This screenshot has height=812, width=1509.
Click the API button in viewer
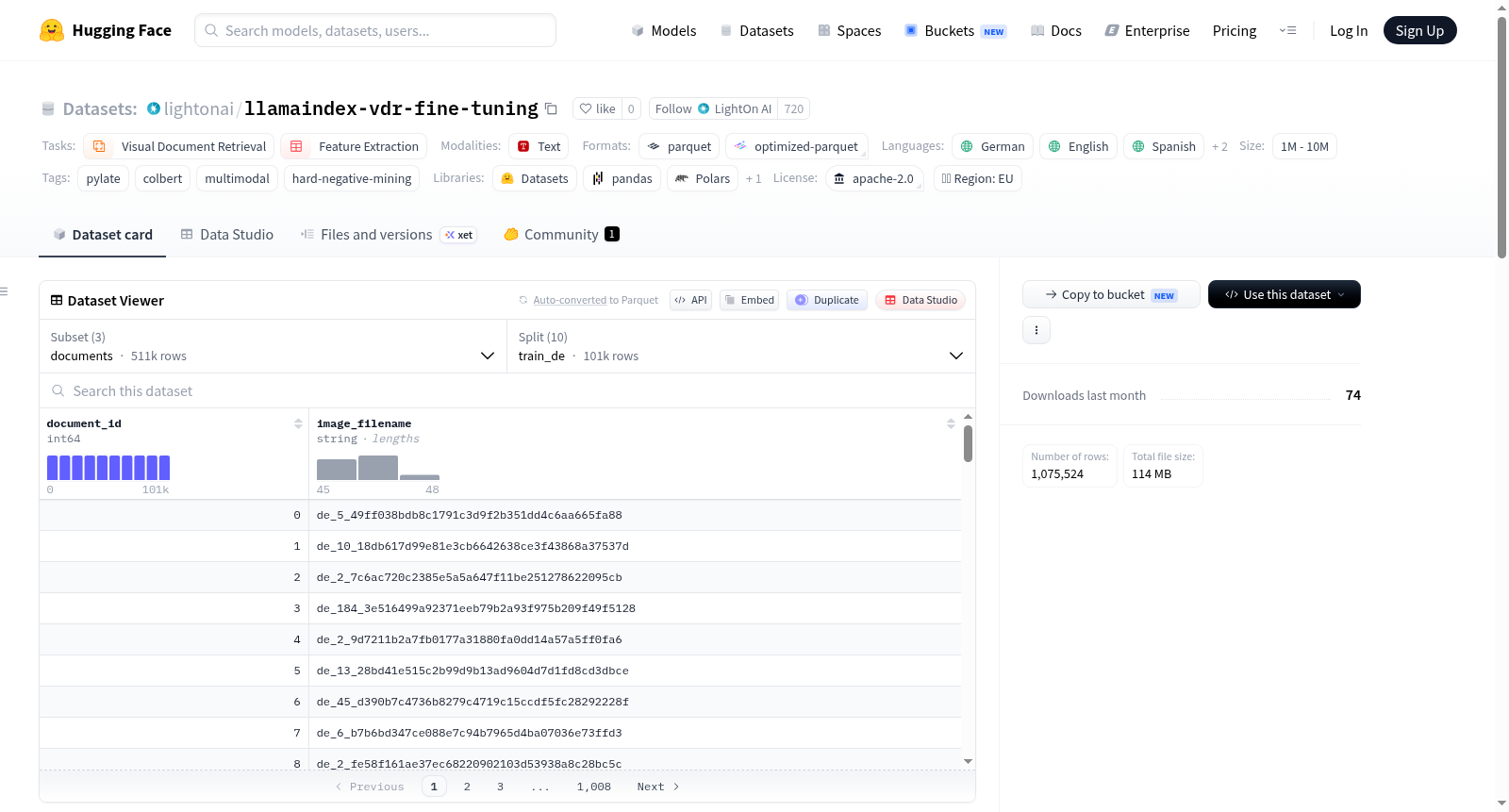tap(690, 300)
